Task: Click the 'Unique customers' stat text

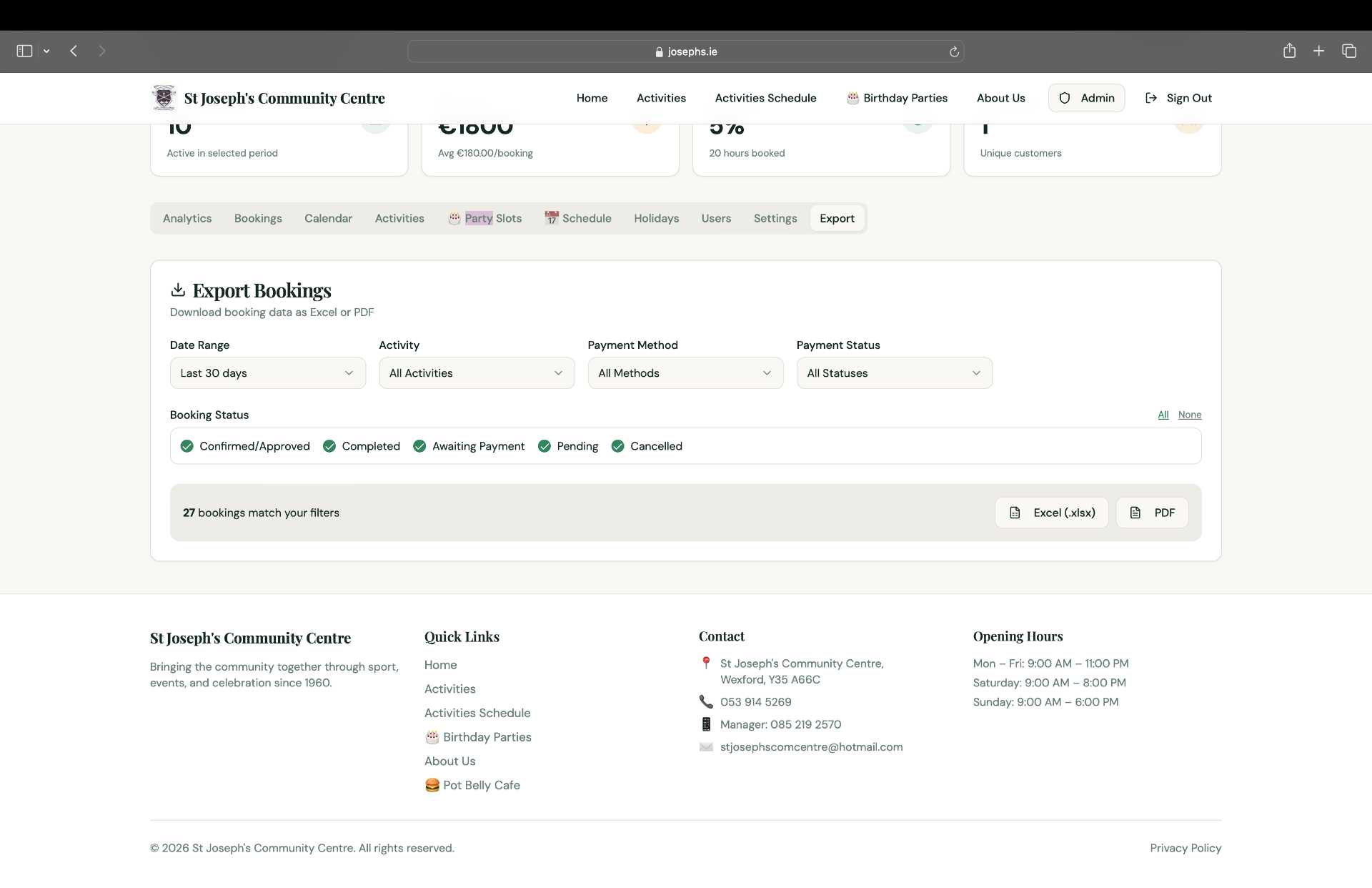Action: tap(1020, 153)
